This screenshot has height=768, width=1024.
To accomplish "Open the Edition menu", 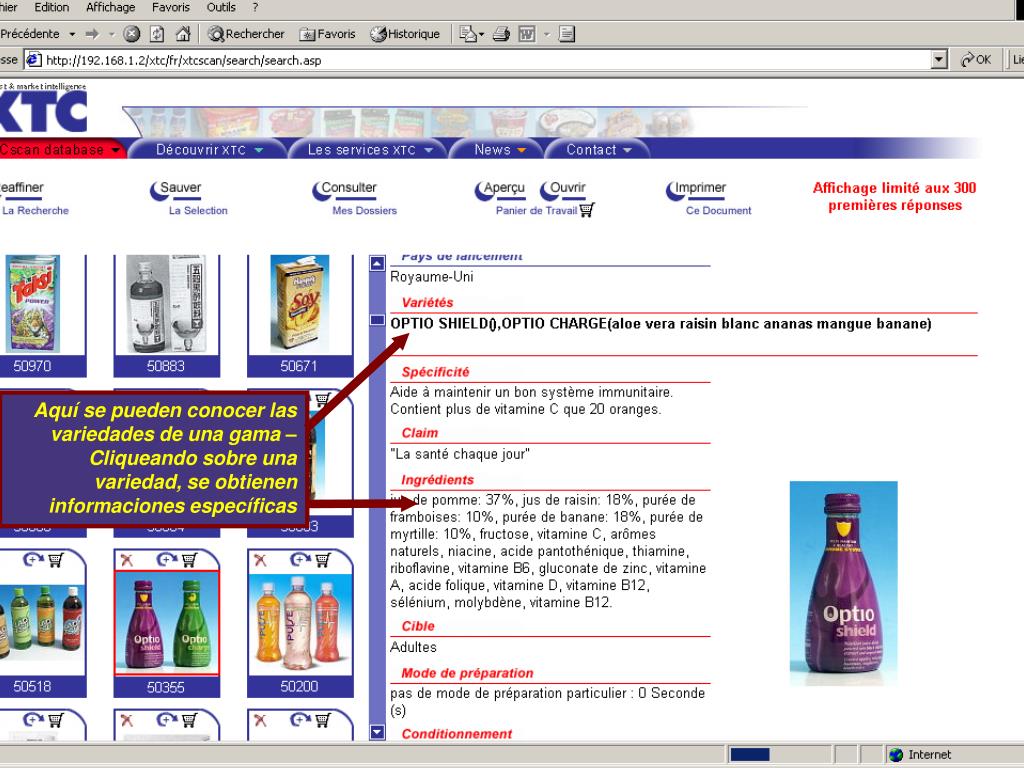I will click(52, 7).
